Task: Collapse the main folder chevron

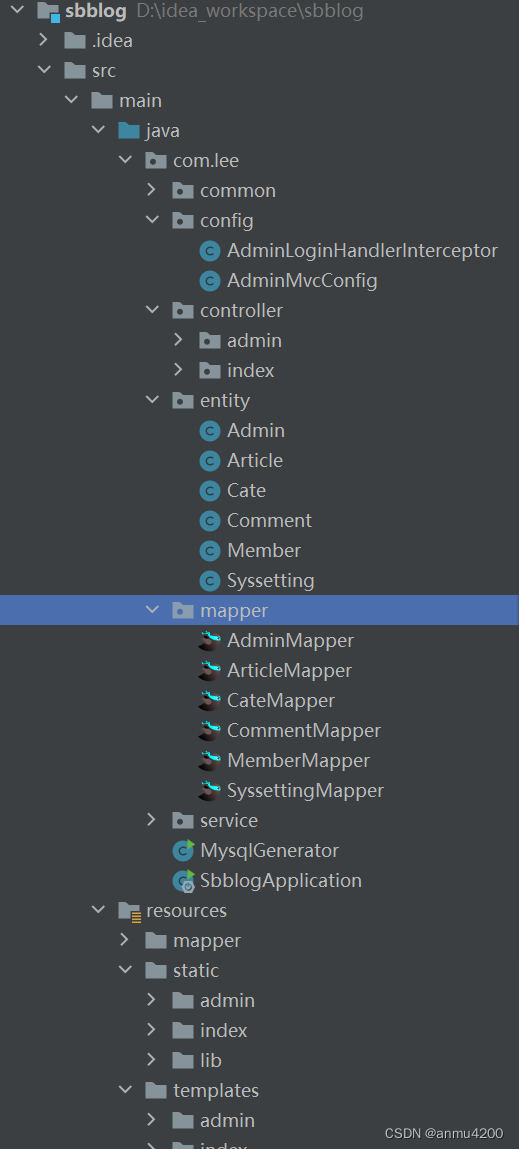Action: click(x=71, y=100)
